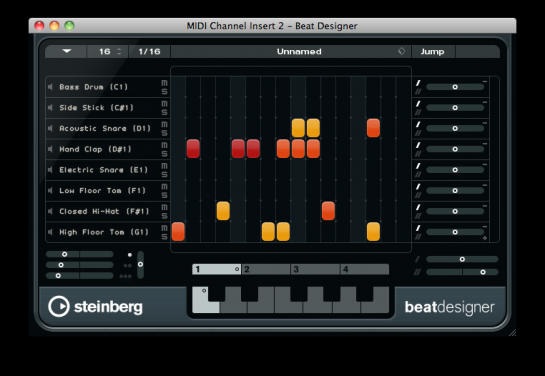545x376 pixels.
Task: Click the Acoustic Snare speaker preview icon
Action: [50, 129]
